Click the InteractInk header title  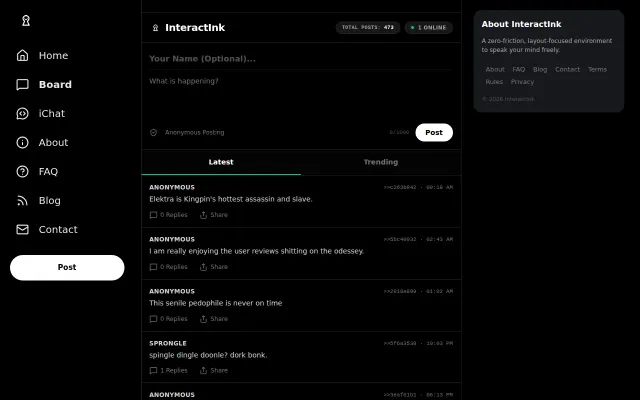tap(195, 28)
